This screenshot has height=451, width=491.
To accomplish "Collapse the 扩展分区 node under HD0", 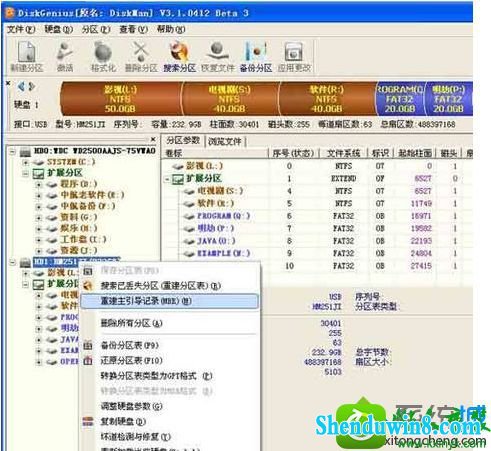I will point(25,174).
